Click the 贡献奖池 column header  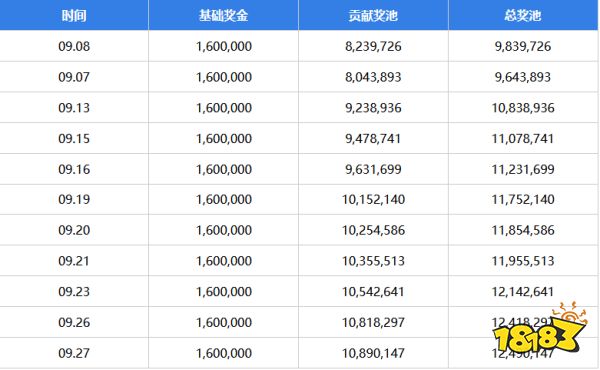373,16
